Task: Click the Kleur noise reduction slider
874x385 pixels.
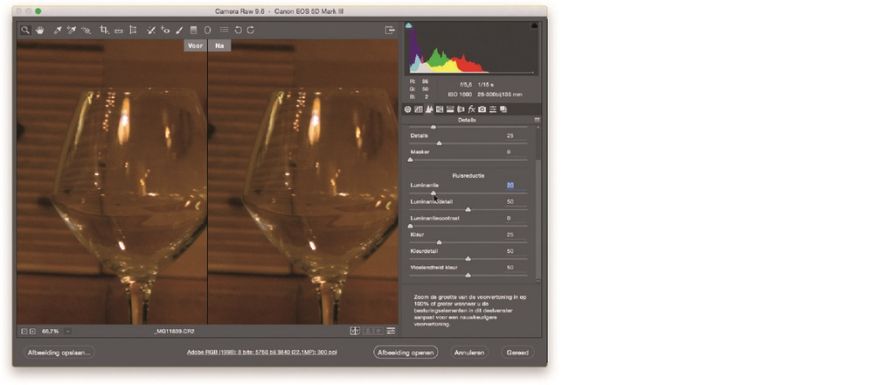Action: 468,242
